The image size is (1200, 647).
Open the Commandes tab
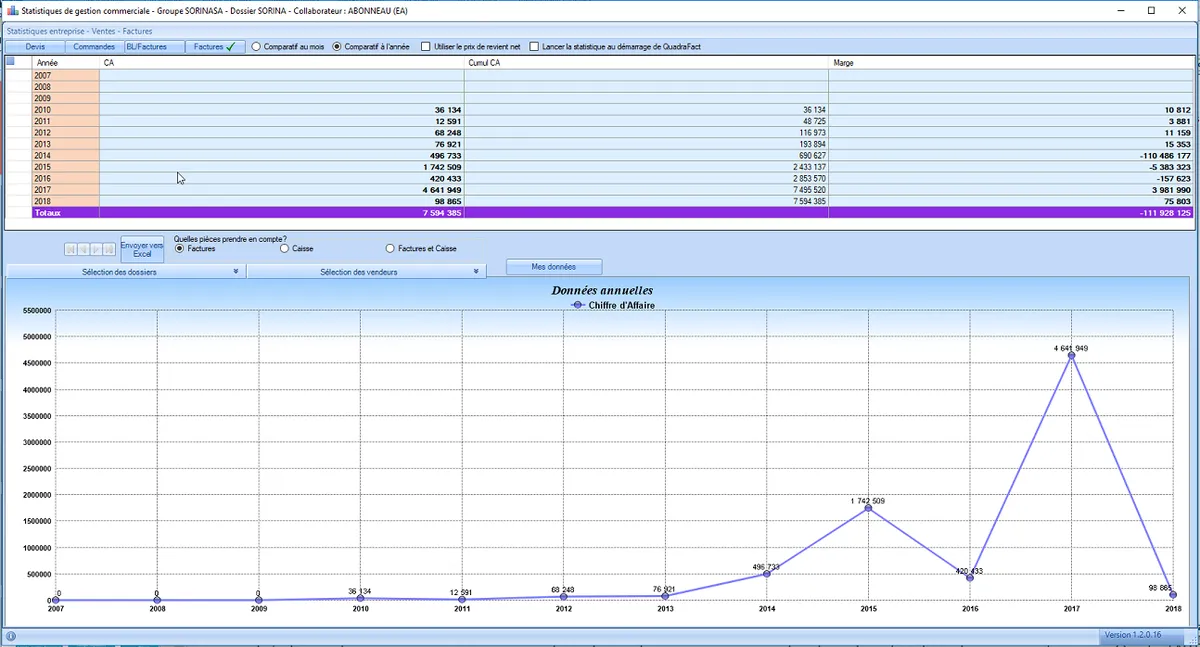pyautogui.click(x=94, y=47)
